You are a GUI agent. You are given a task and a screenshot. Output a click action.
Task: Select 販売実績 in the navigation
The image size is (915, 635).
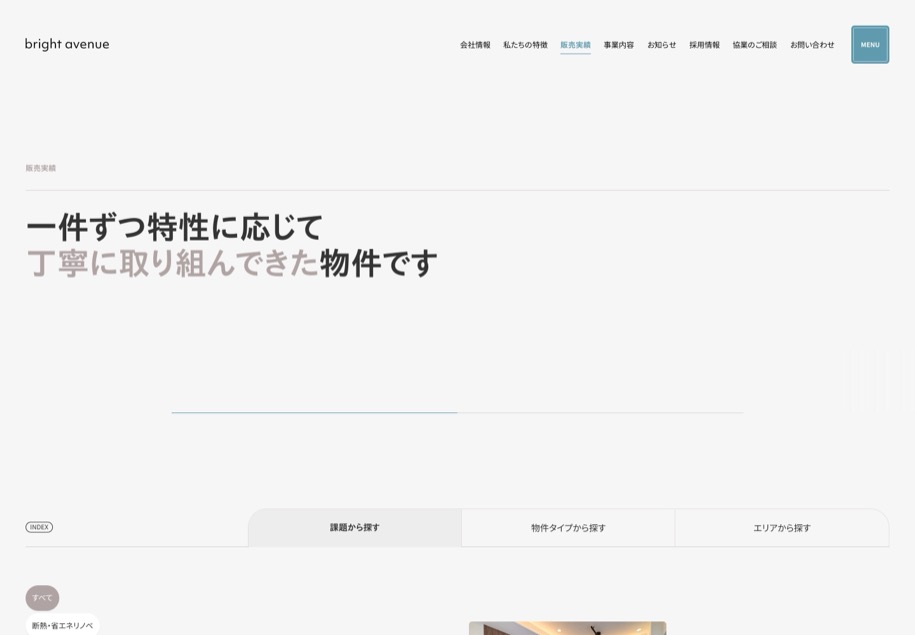575,45
